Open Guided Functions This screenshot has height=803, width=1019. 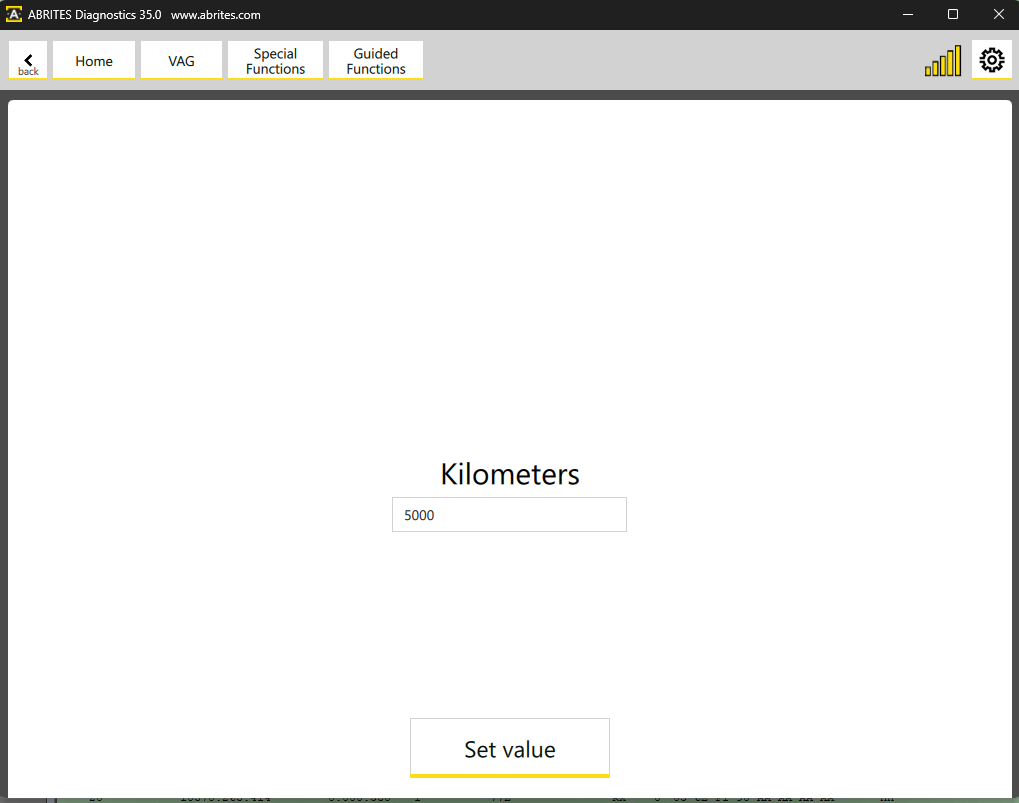pos(376,60)
